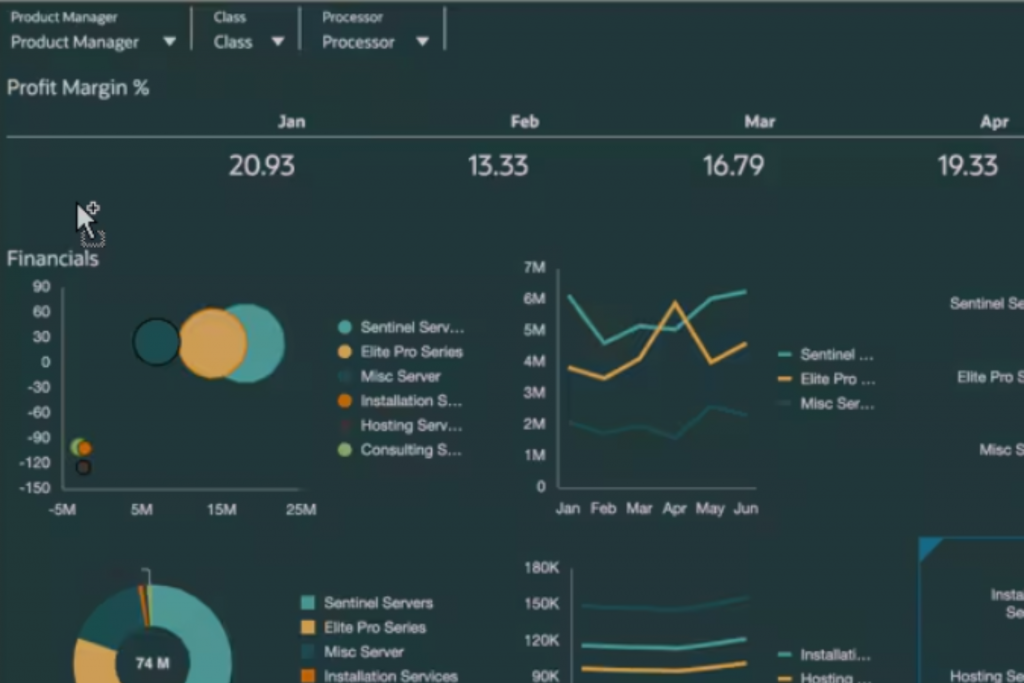Click the Misc Server line legend marker
Image resolution: width=1024 pixels, height=683 pixels.
pyautogui.click(x=785, y=403)
